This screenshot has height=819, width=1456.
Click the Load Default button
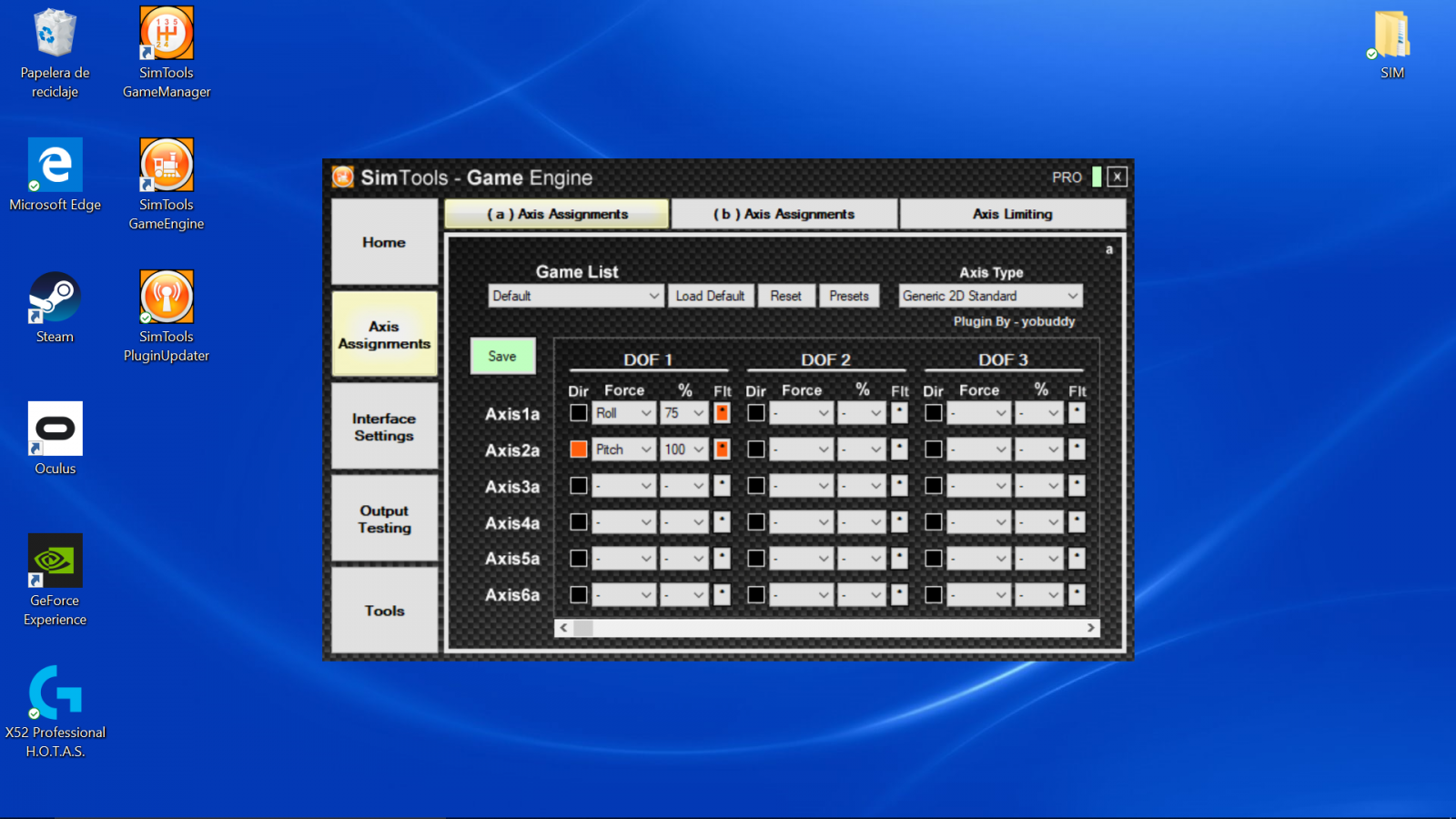[710, 296]
